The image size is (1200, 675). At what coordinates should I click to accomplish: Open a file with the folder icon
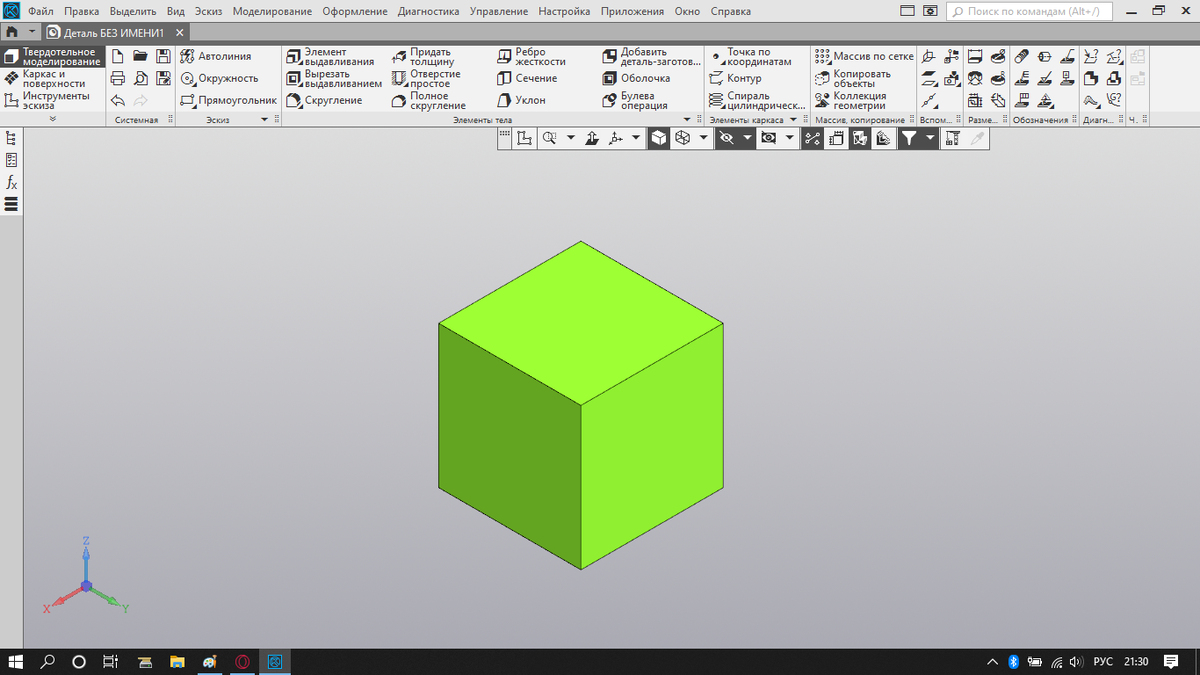point(140,56)
